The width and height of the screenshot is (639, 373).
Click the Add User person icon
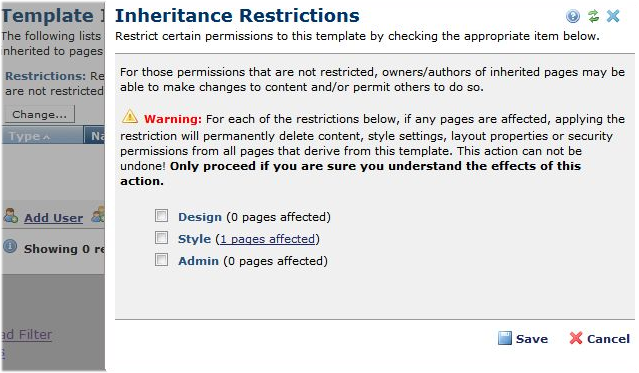pos(11,216)
